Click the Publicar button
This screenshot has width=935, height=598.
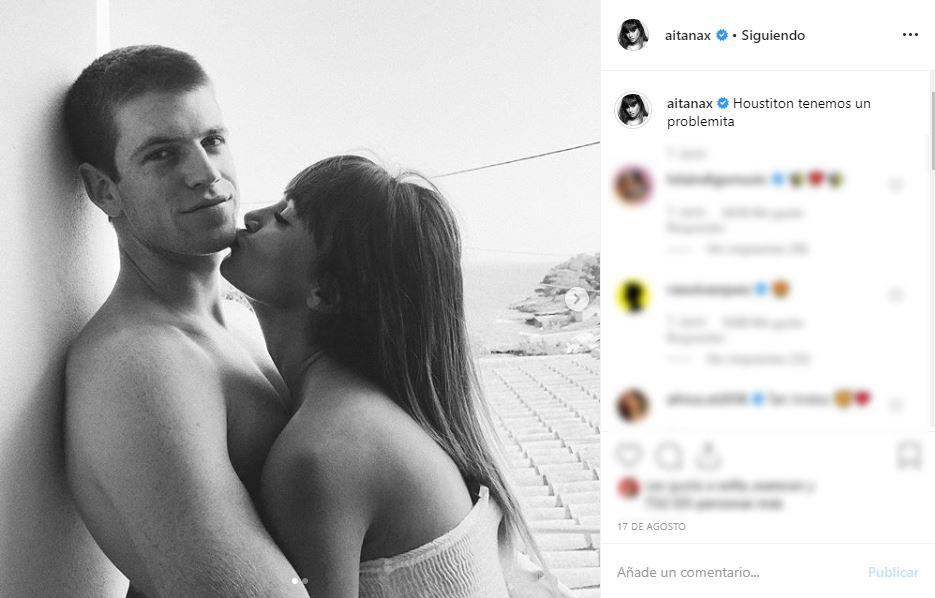coord(893,572)
